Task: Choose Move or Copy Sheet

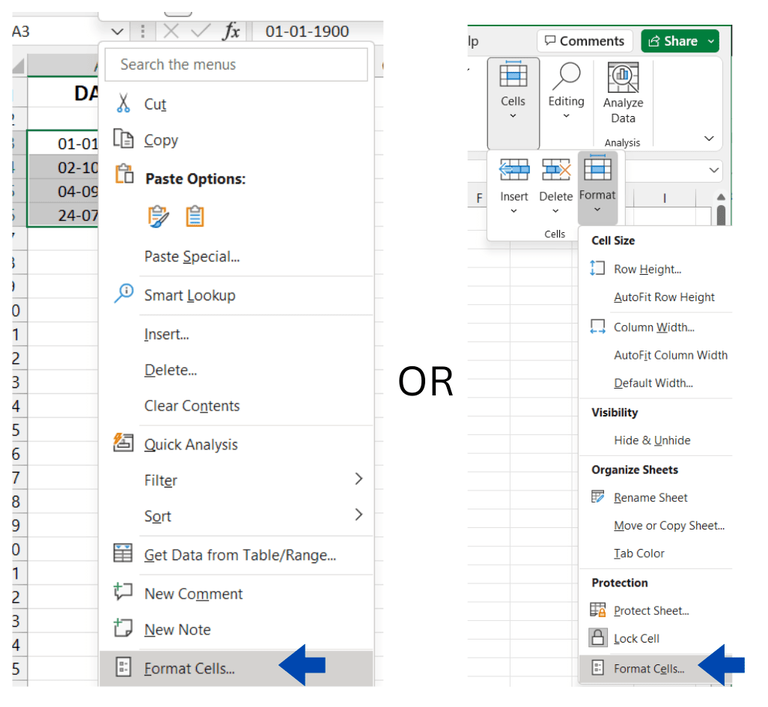Action: (669, 525)
